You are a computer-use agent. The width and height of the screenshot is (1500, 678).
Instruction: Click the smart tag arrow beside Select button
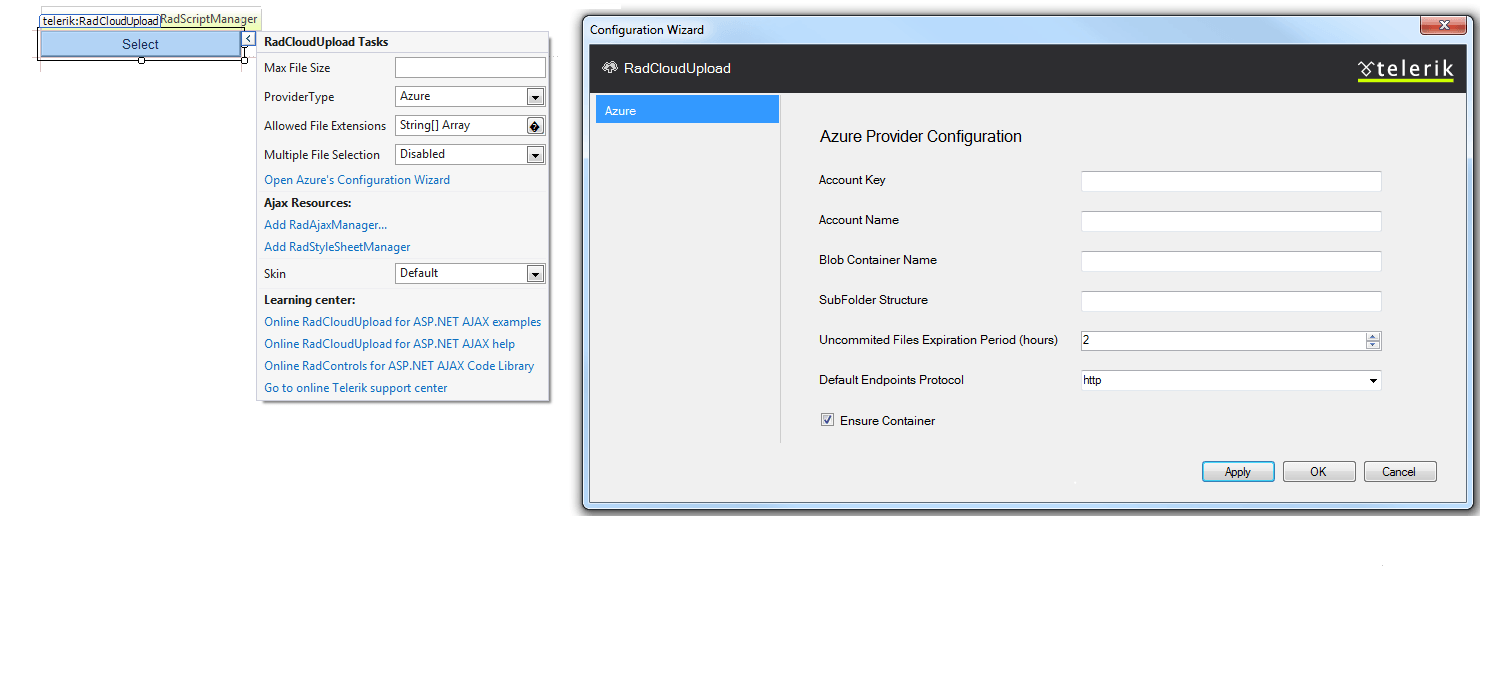tap(248, 39)
